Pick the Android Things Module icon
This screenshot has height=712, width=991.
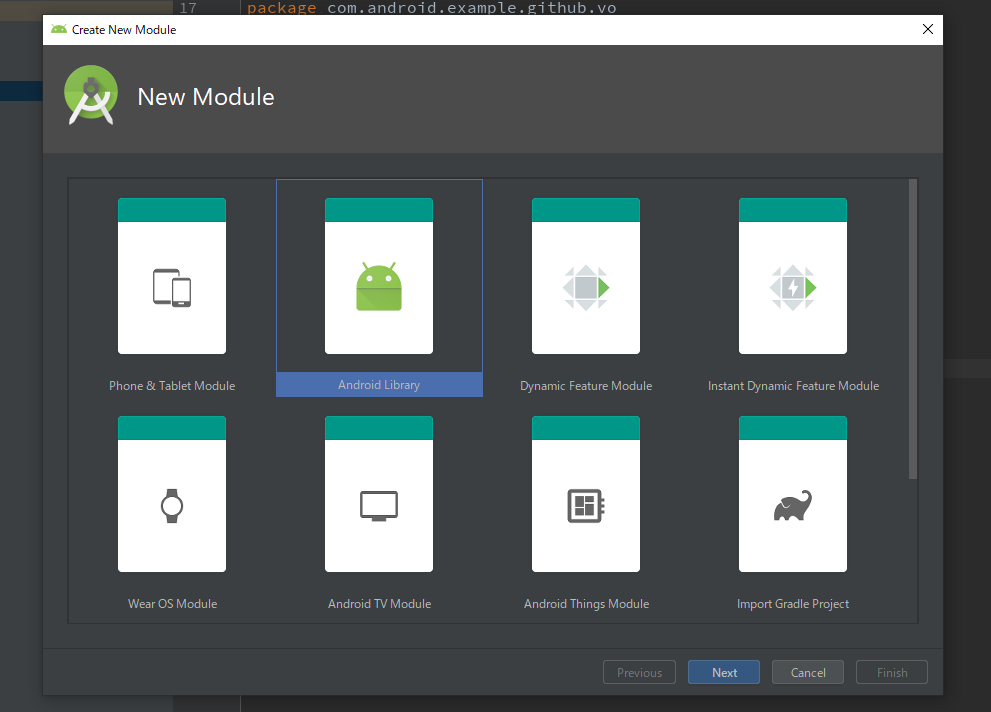coord(586,506)
